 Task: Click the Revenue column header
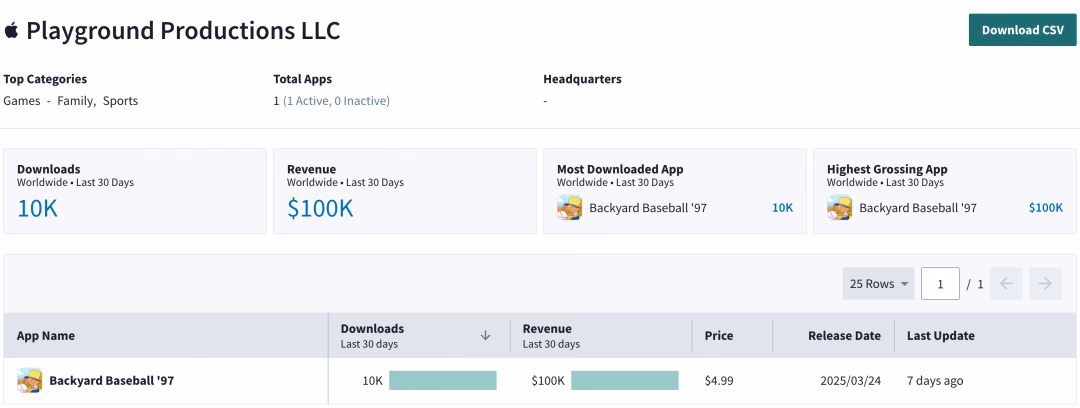tap(601, 335)
